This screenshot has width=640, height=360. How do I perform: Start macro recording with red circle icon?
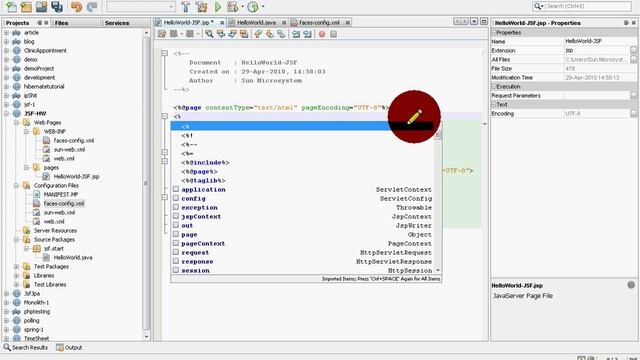click(x=322, y=34)
